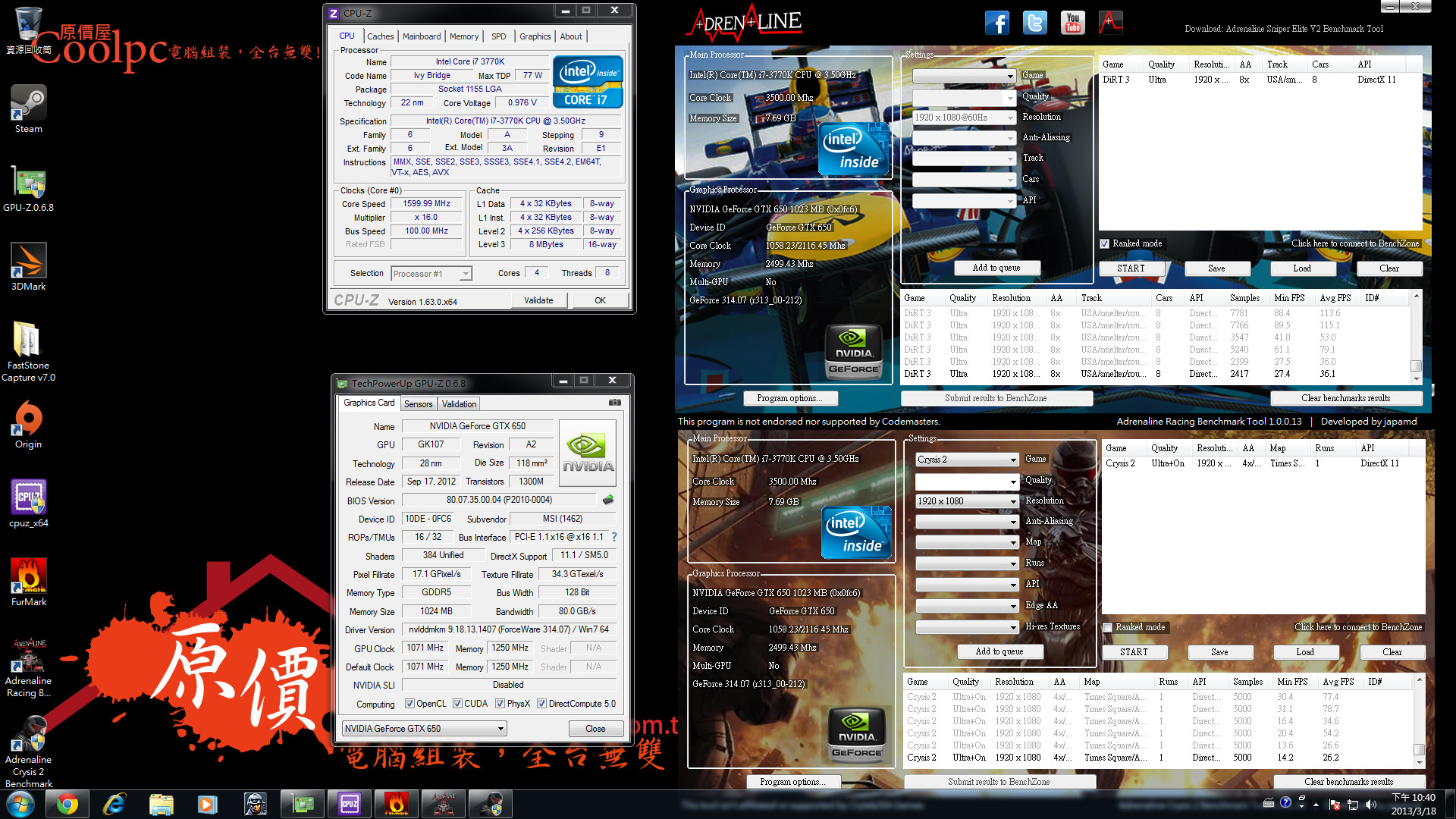The image size is (1456, 819).
Task: Open the Crysis 2 Game dropdown
Action: pyautogui.click(x=967, y=460)
